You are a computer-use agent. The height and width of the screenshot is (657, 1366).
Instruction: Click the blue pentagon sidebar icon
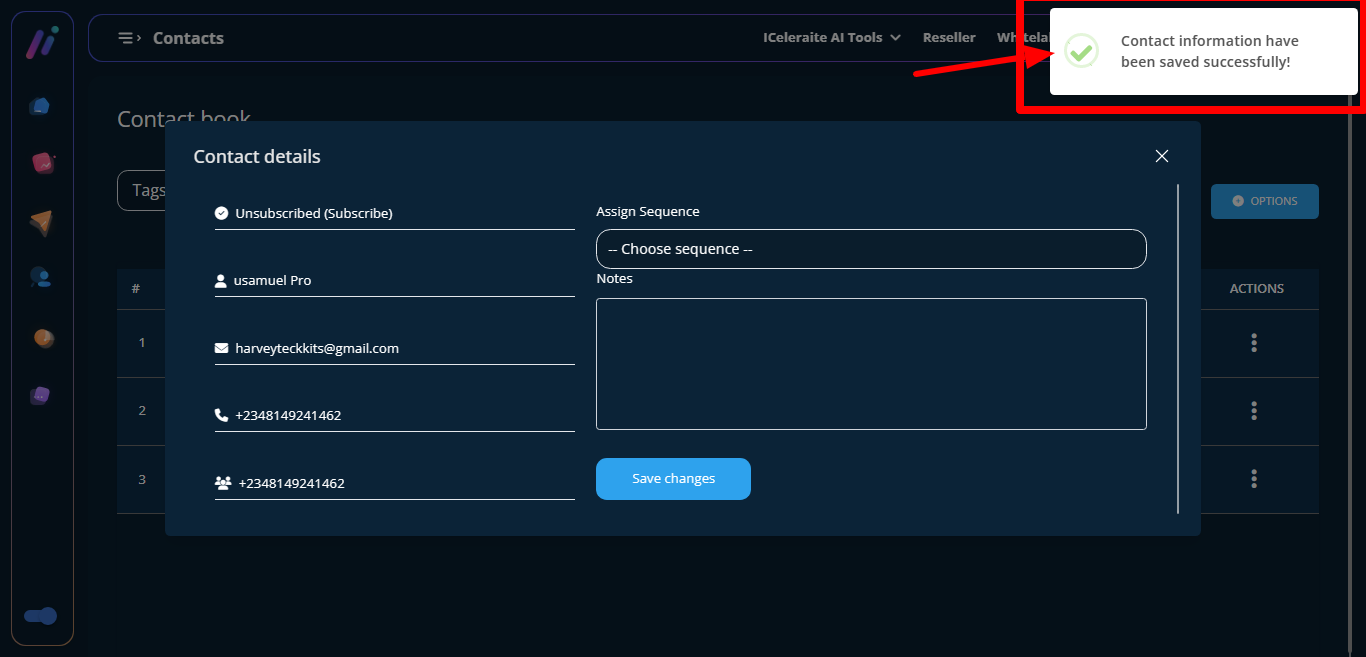click(x=41, y=106)
